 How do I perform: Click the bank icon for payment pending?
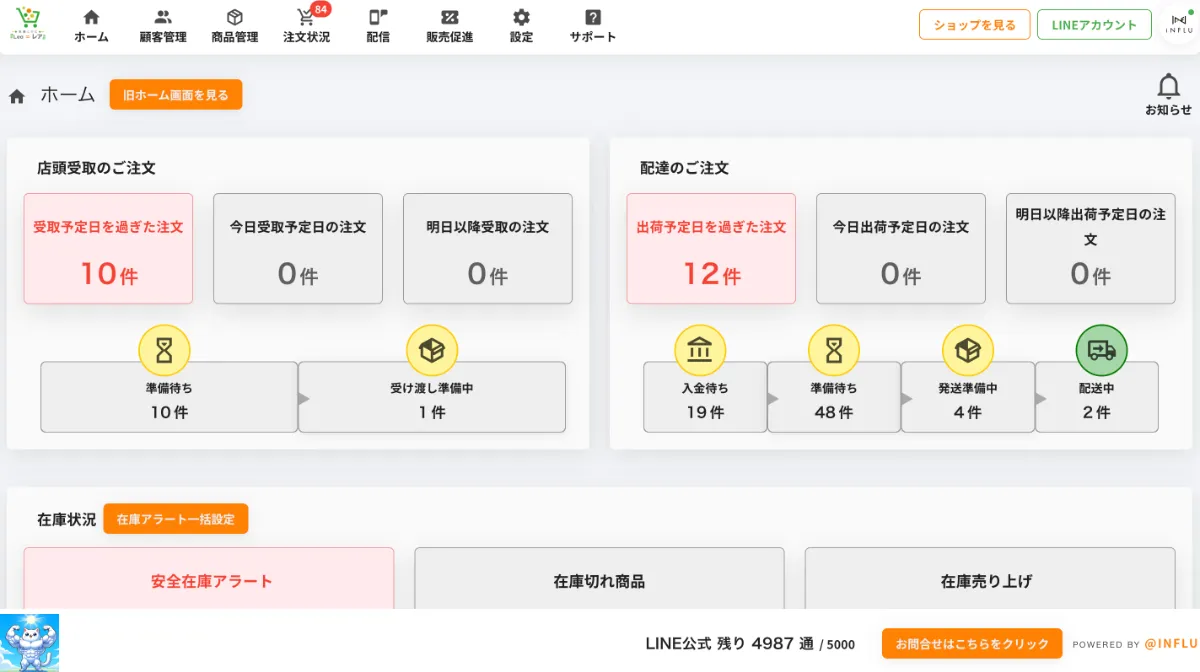[700, 350]
